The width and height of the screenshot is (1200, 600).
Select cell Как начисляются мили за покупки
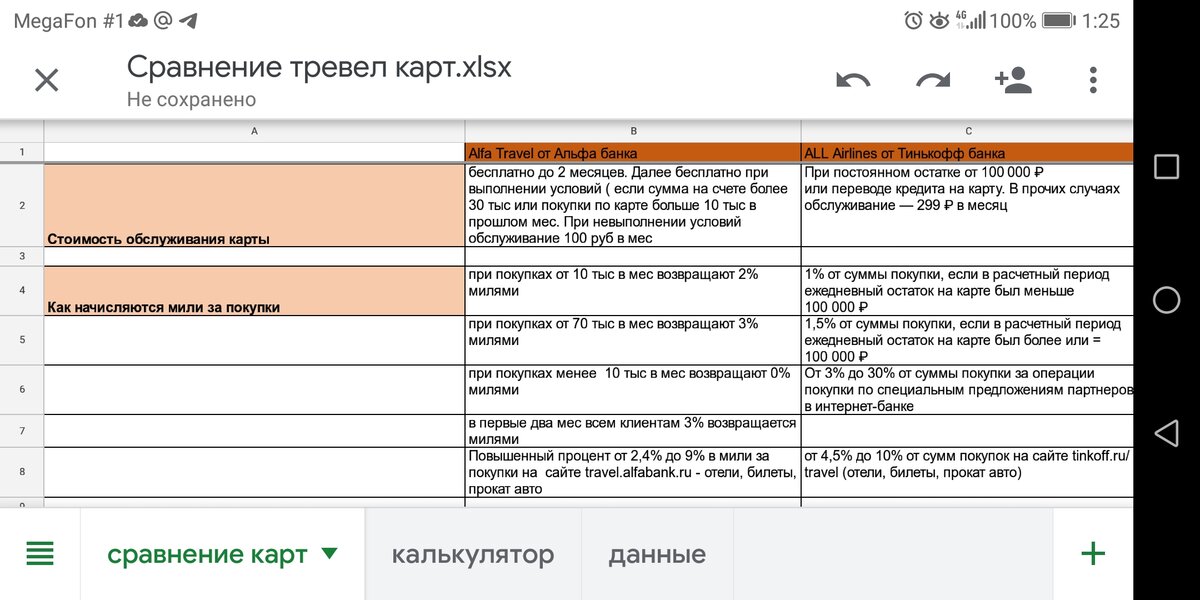coord(254,291)
